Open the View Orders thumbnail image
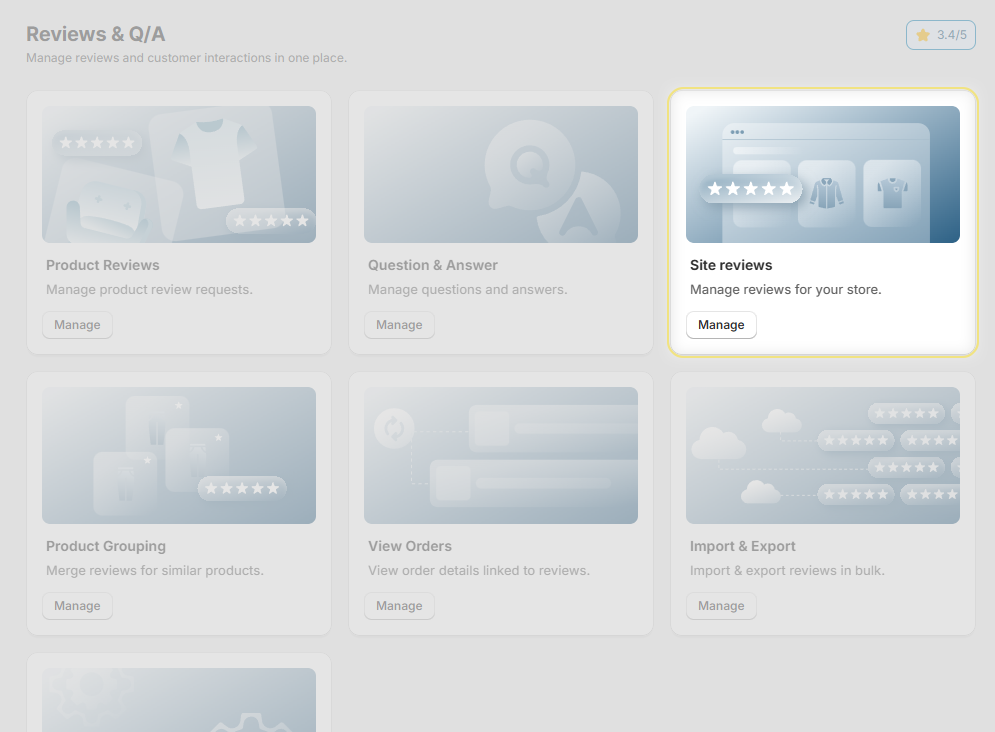The height and width of the screenshot is (732, 995). point(501,455)
